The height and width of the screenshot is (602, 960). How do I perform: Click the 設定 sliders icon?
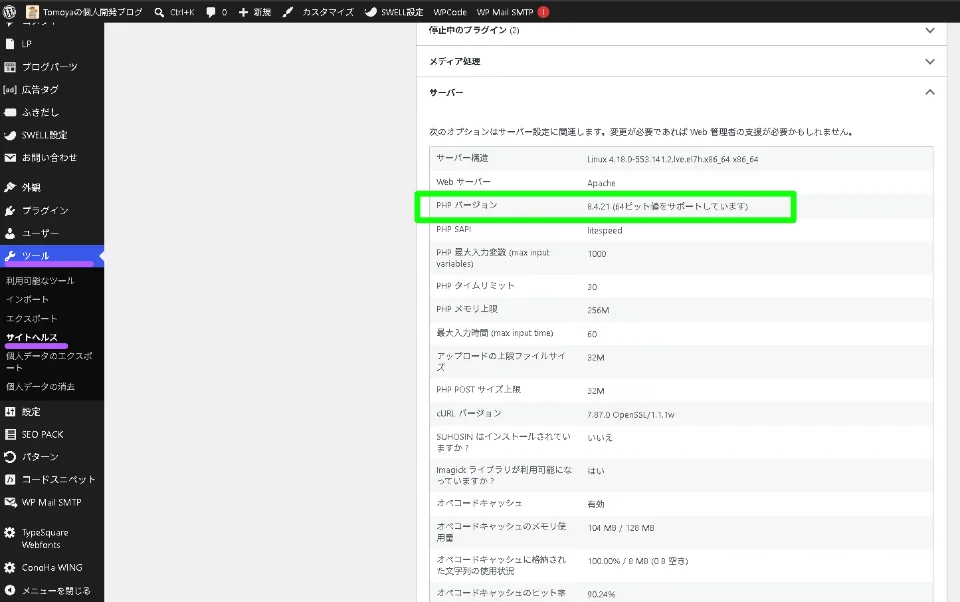pos(10,412)
